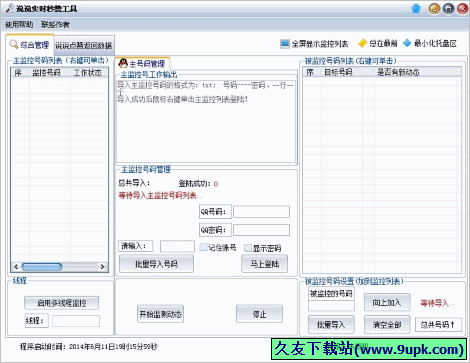
Task: Click the 马上登陆 button
Action: pyautogui.click(x=265, y=264)
